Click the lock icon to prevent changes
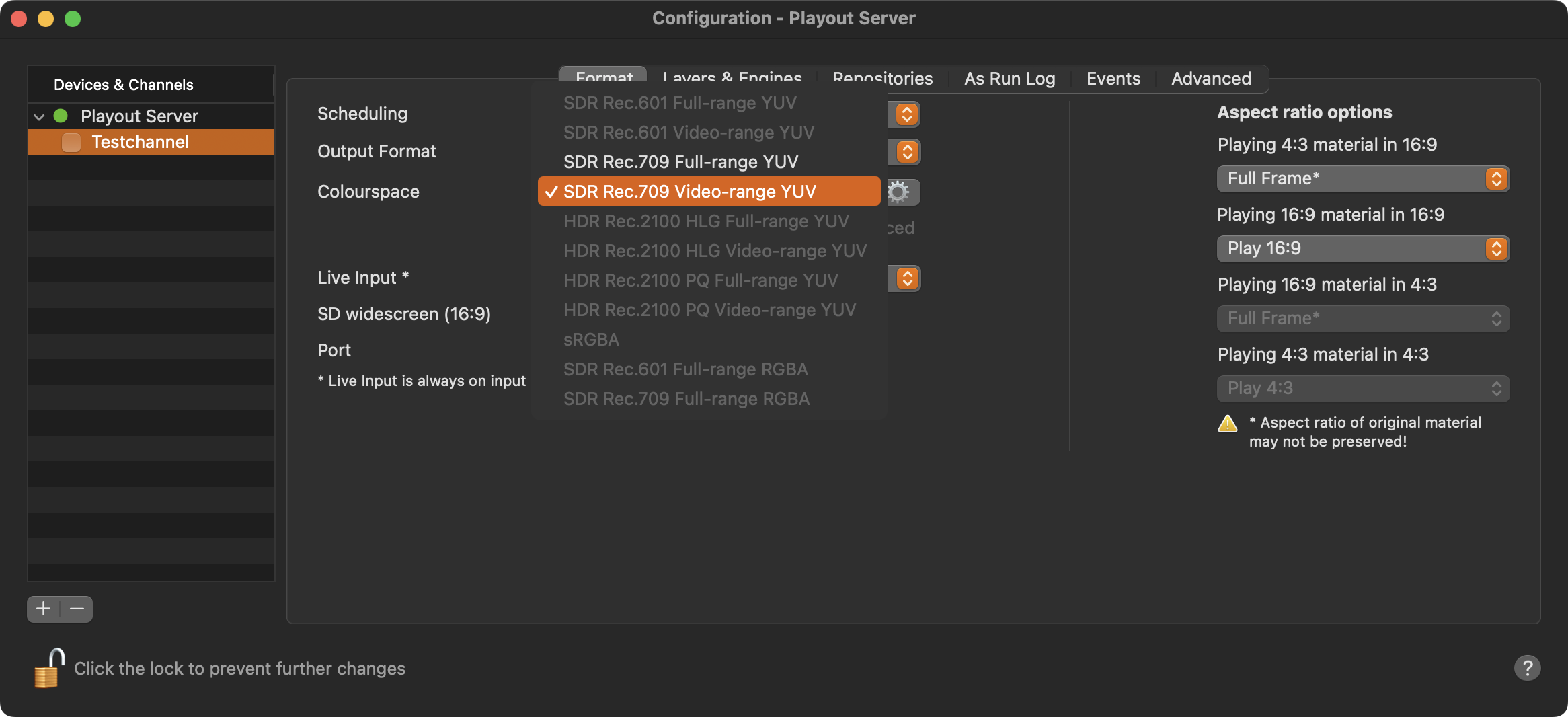This screenshot has height=717, width=1568. click(x=49, y=668)
